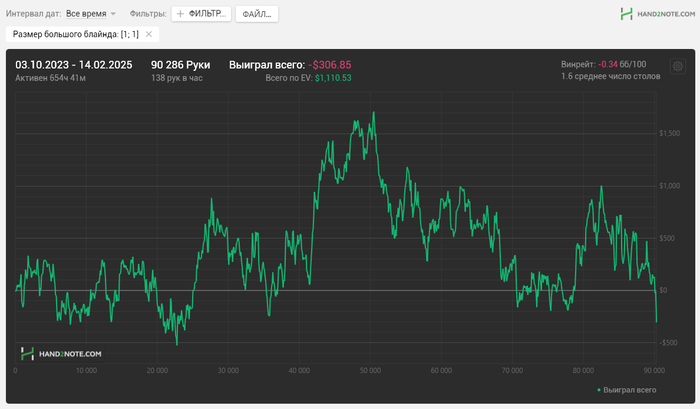
Task: Click the Выиграл всего -$306.85 total
Action: 290,65
